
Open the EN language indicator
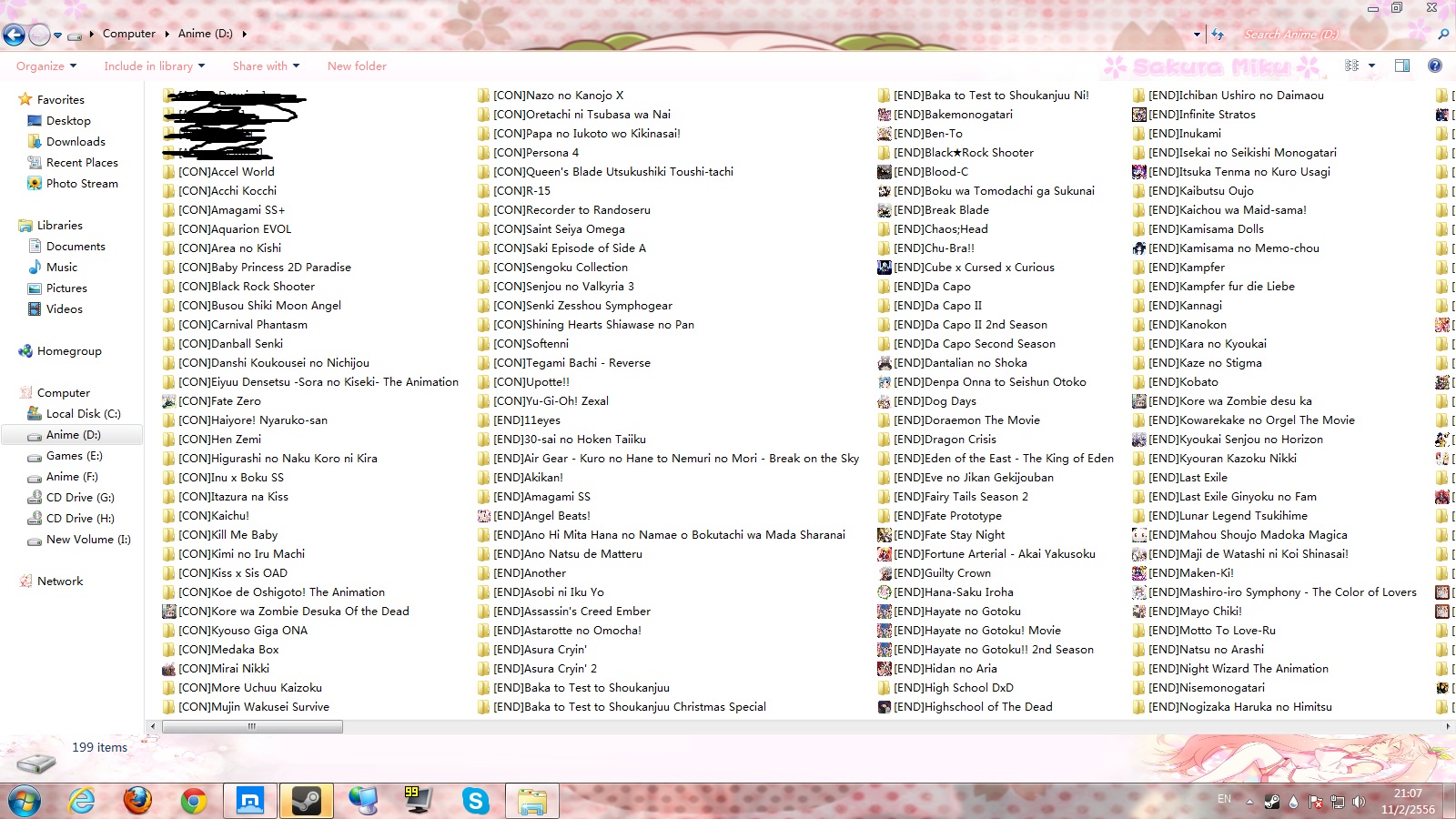pos(1224,799)
